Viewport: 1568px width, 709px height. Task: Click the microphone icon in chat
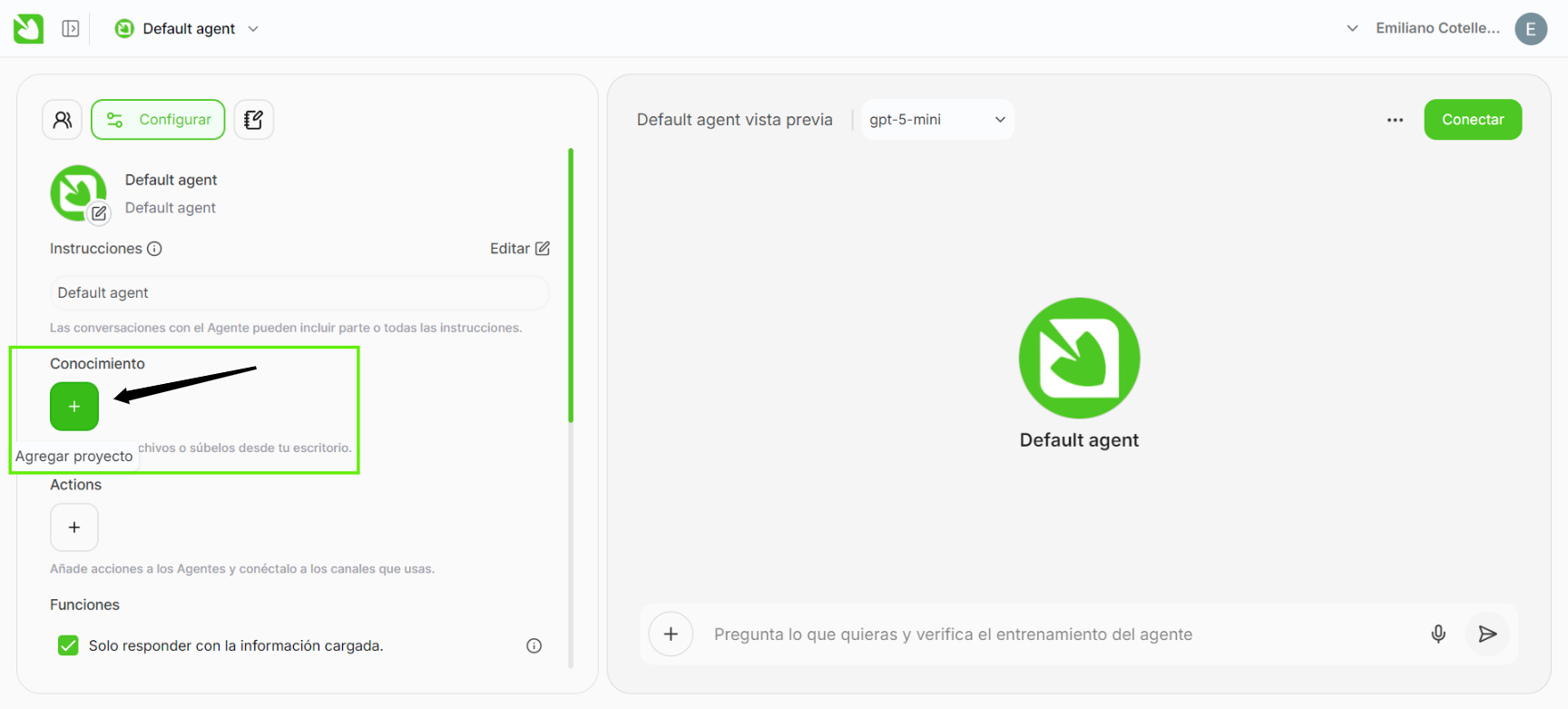tap(1438, 634)
